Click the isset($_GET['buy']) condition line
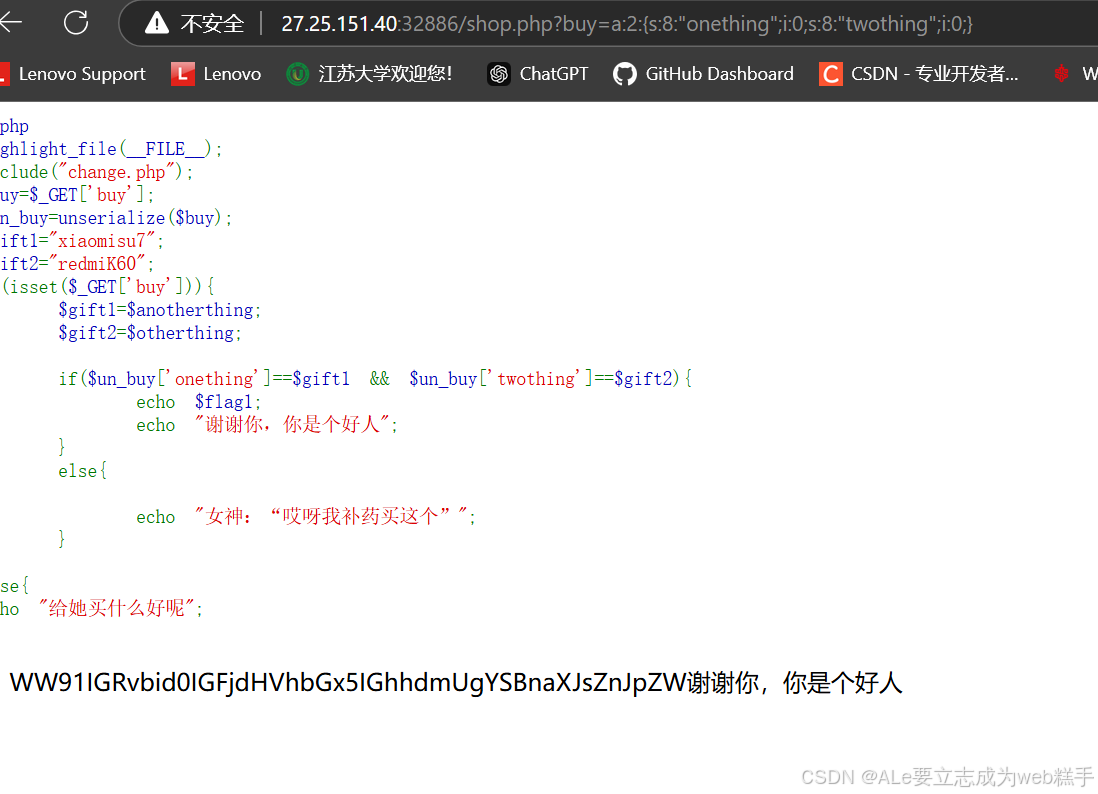Image resolution: width=1098 pixels, height=794 pixels. (107, 286)
